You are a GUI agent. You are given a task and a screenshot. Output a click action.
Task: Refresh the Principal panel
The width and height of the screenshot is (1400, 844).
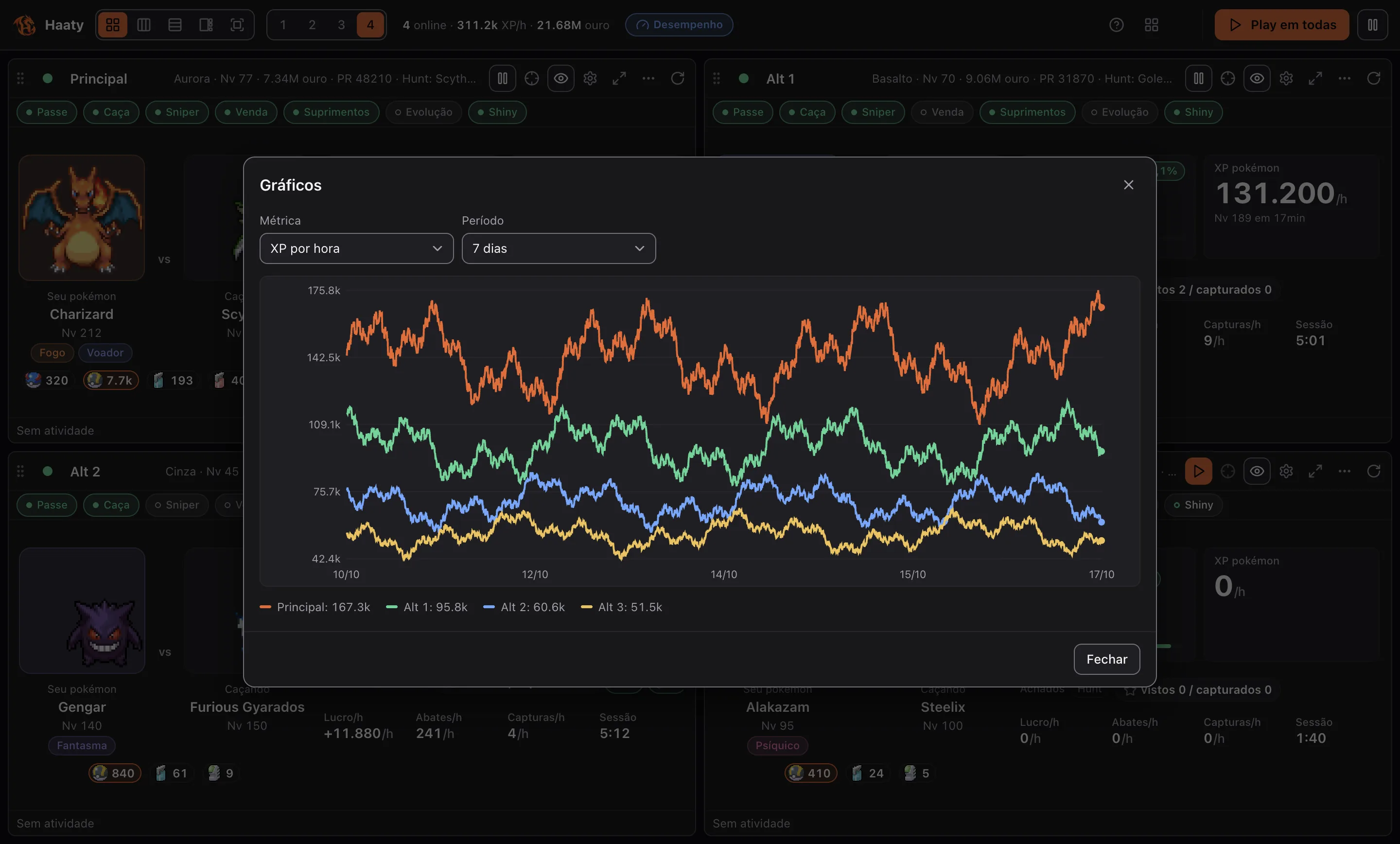click(677, 78)
